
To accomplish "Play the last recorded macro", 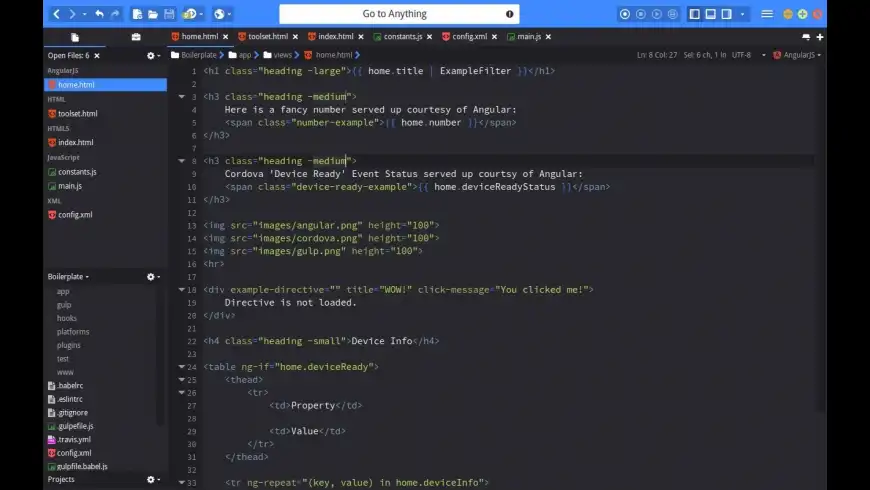I will coord(657,14).
